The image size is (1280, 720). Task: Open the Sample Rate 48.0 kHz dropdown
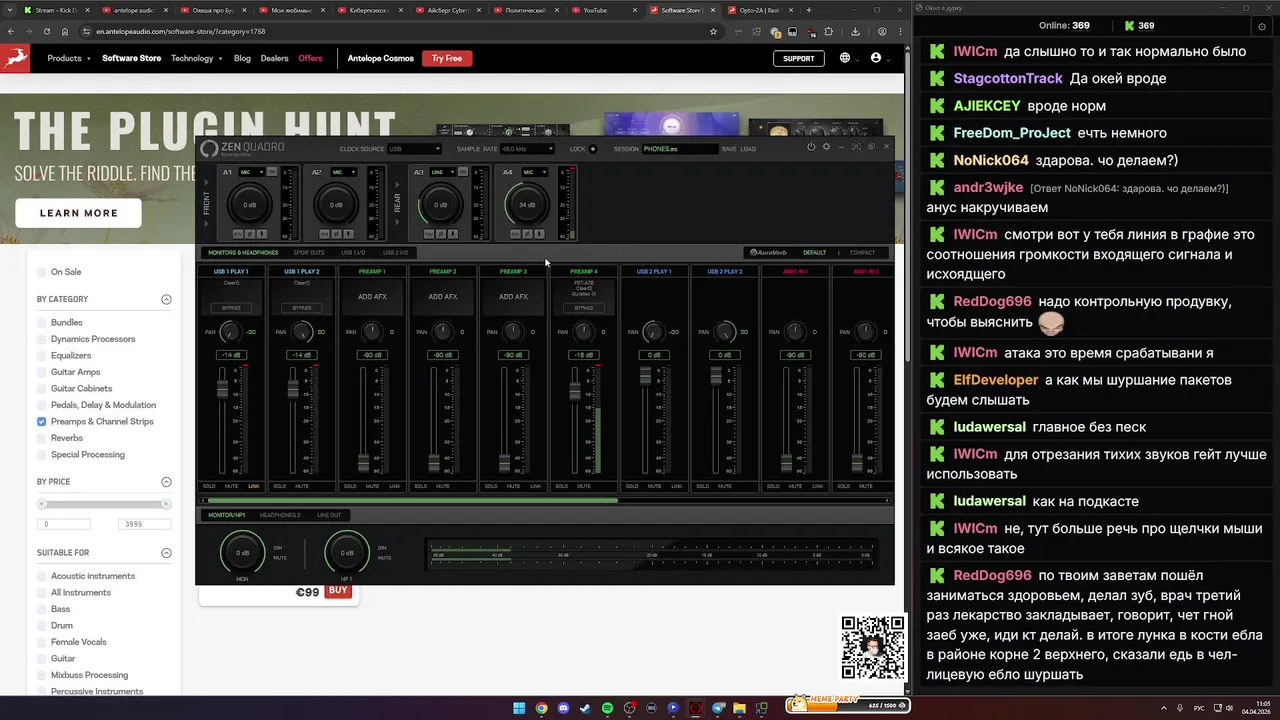pyautogui.click(x=527, y=149)
